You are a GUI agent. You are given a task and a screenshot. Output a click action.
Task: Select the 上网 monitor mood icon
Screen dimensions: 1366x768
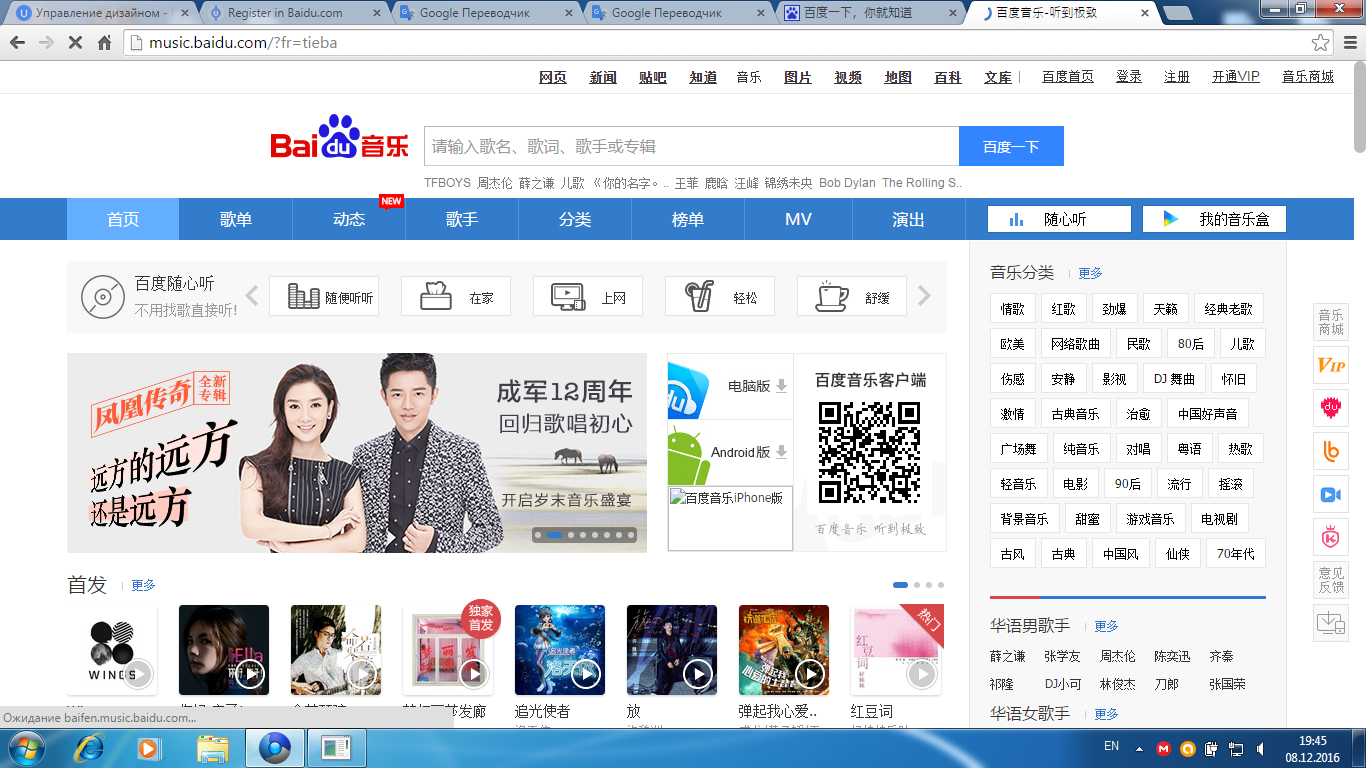[x=588, y=297]
